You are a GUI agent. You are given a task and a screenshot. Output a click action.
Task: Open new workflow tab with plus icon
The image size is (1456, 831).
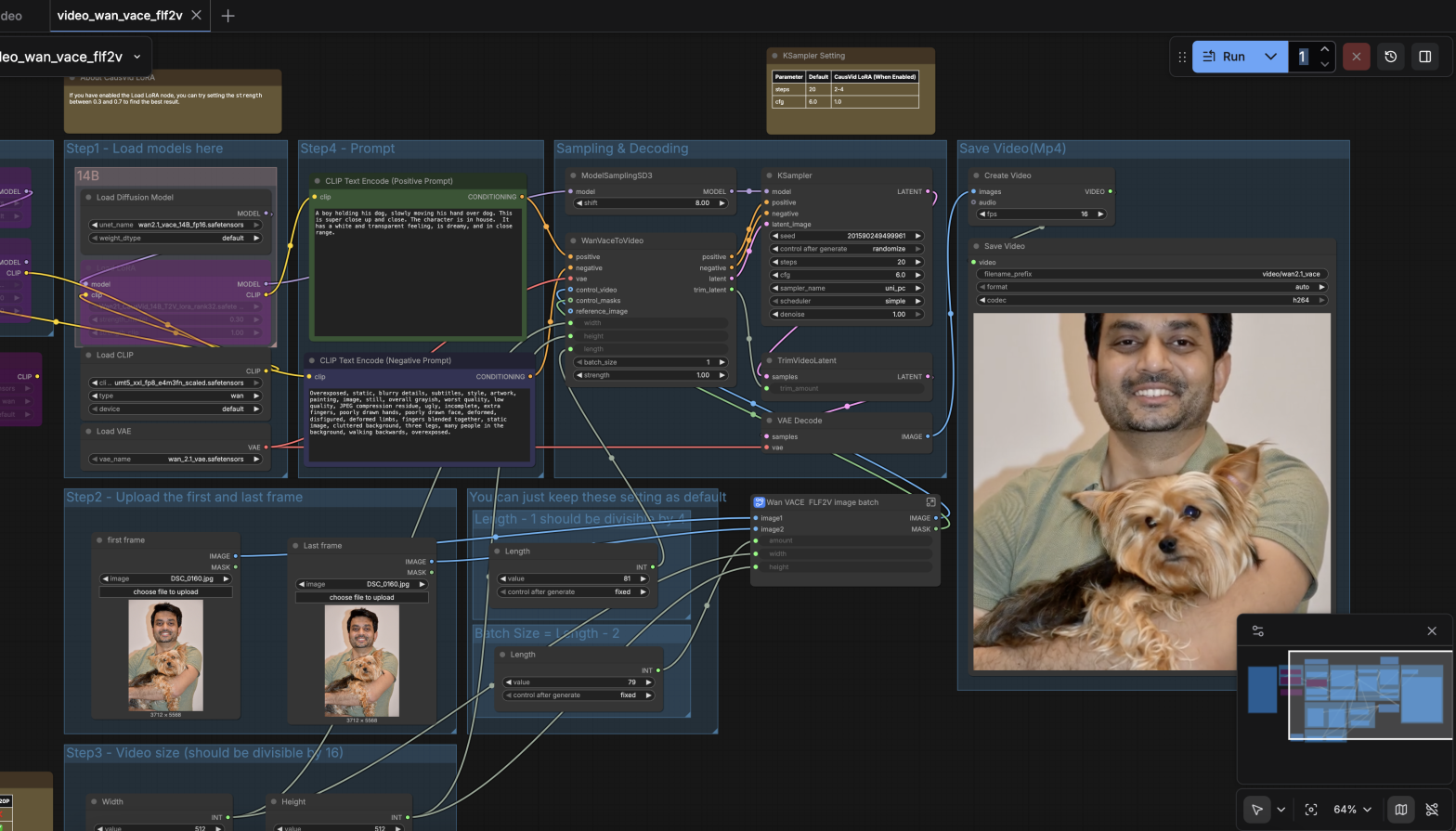[227, 15]
